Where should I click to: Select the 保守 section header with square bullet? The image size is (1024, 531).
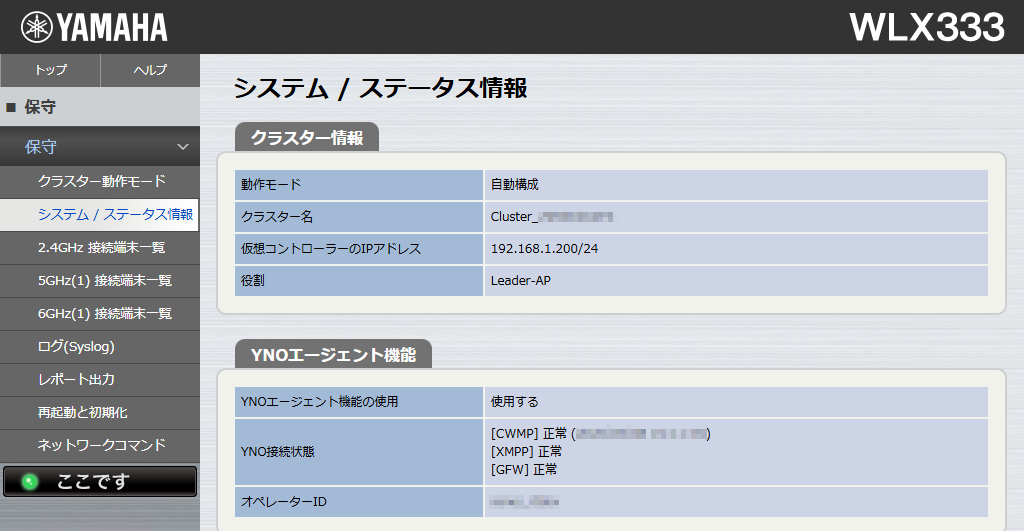point(100,107)
